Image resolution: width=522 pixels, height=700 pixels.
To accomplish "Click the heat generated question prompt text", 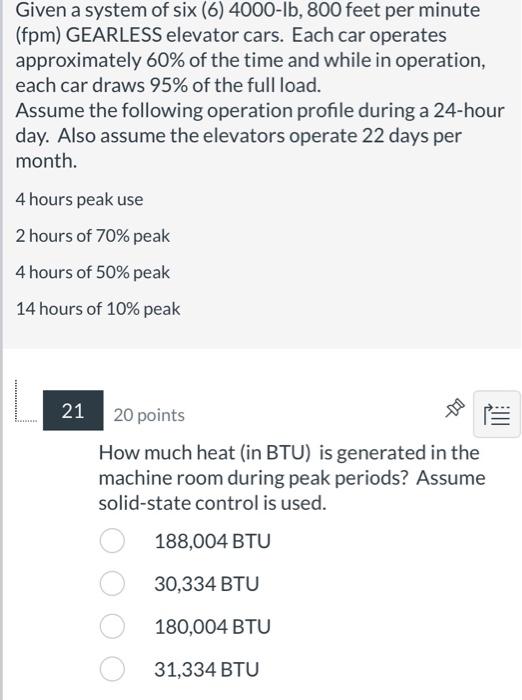I will (x=292, y=478).
